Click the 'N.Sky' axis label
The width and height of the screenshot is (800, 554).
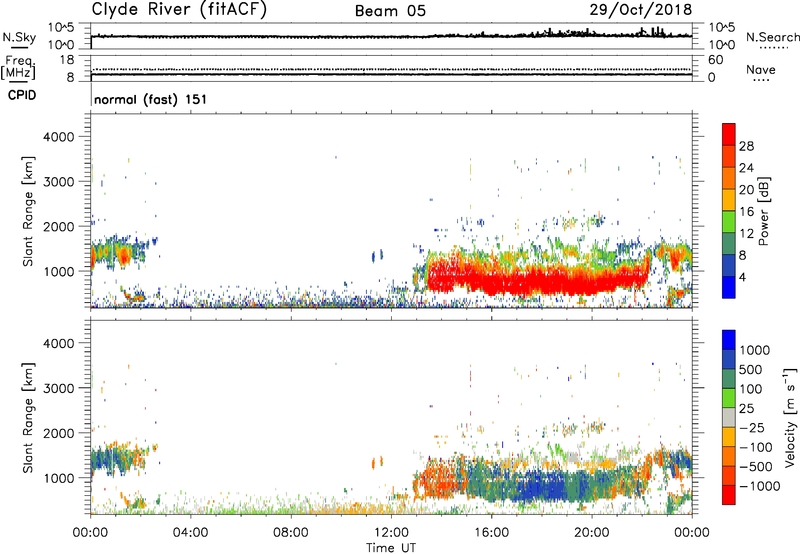coord(19,37)
